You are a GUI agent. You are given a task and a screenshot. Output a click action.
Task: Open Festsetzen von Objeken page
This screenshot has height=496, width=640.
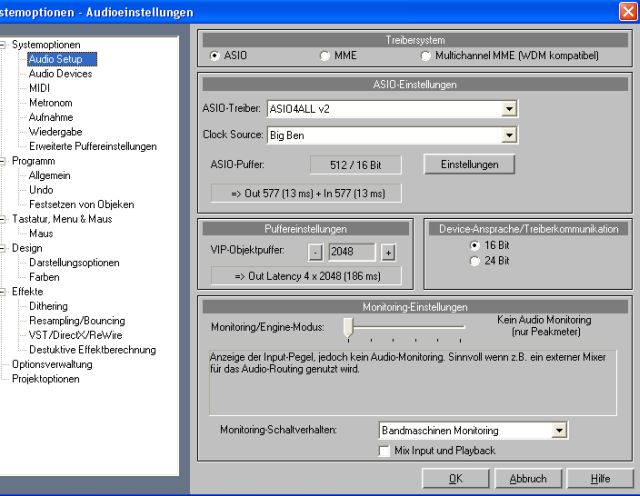pos(81,205)
